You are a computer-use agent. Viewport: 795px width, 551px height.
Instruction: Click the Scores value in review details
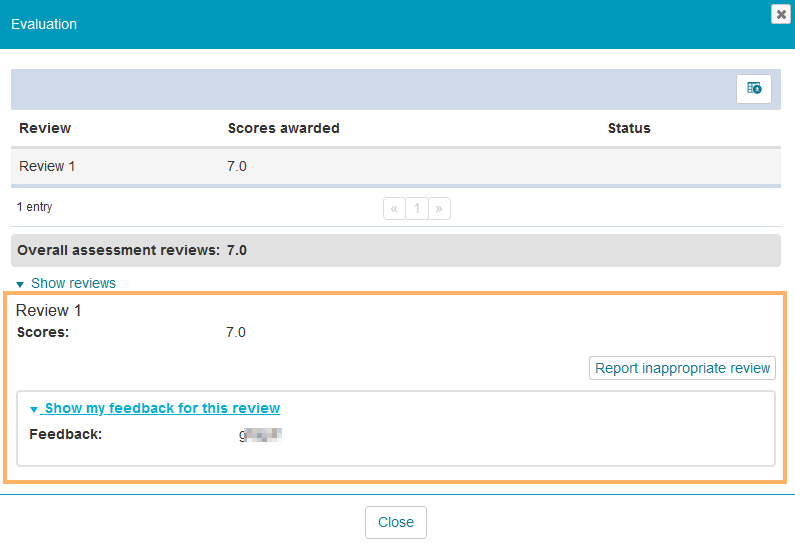[236, 332]
